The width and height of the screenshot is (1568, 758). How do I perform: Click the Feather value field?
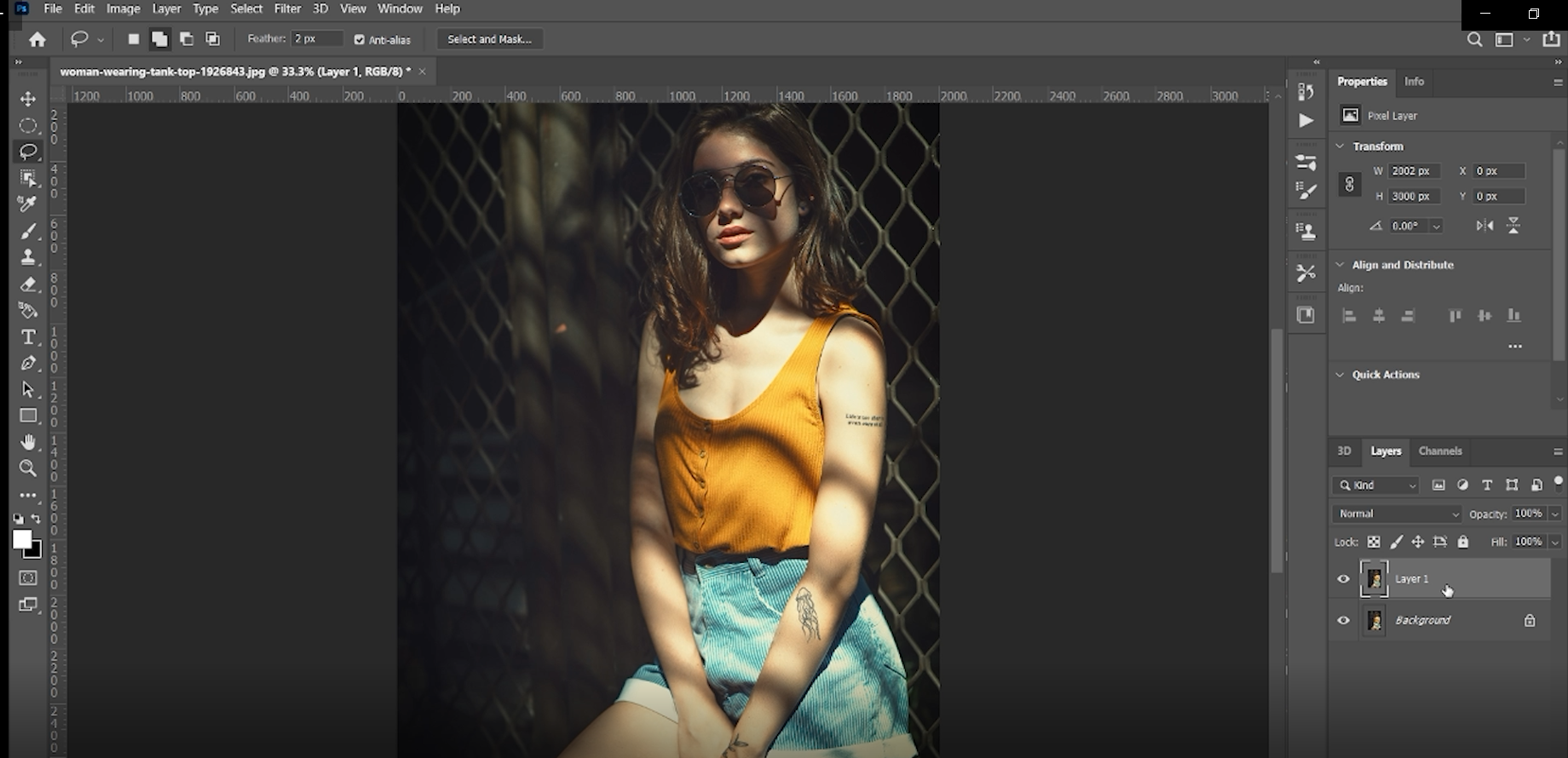click(x=317, y=39)
